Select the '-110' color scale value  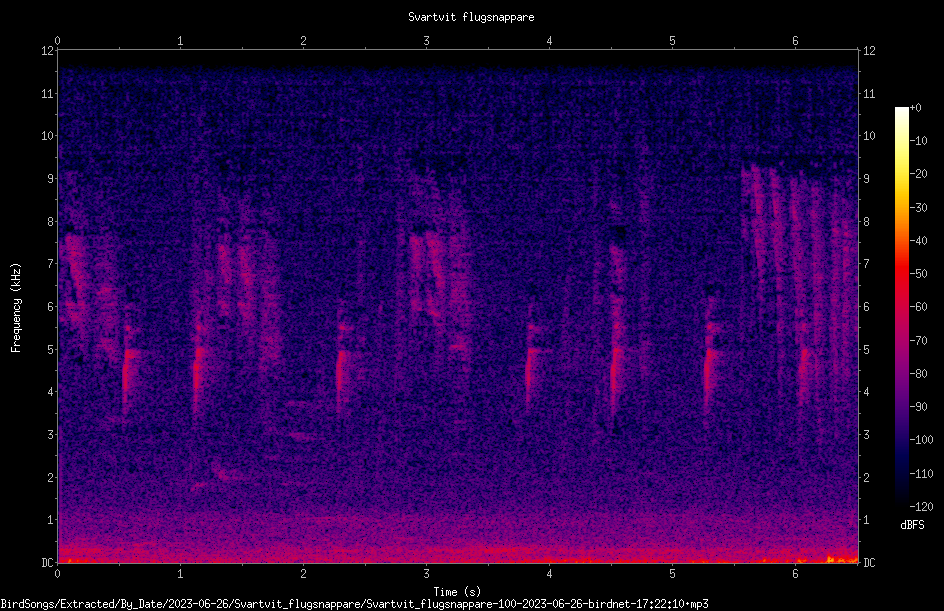(x=922, y=474)
